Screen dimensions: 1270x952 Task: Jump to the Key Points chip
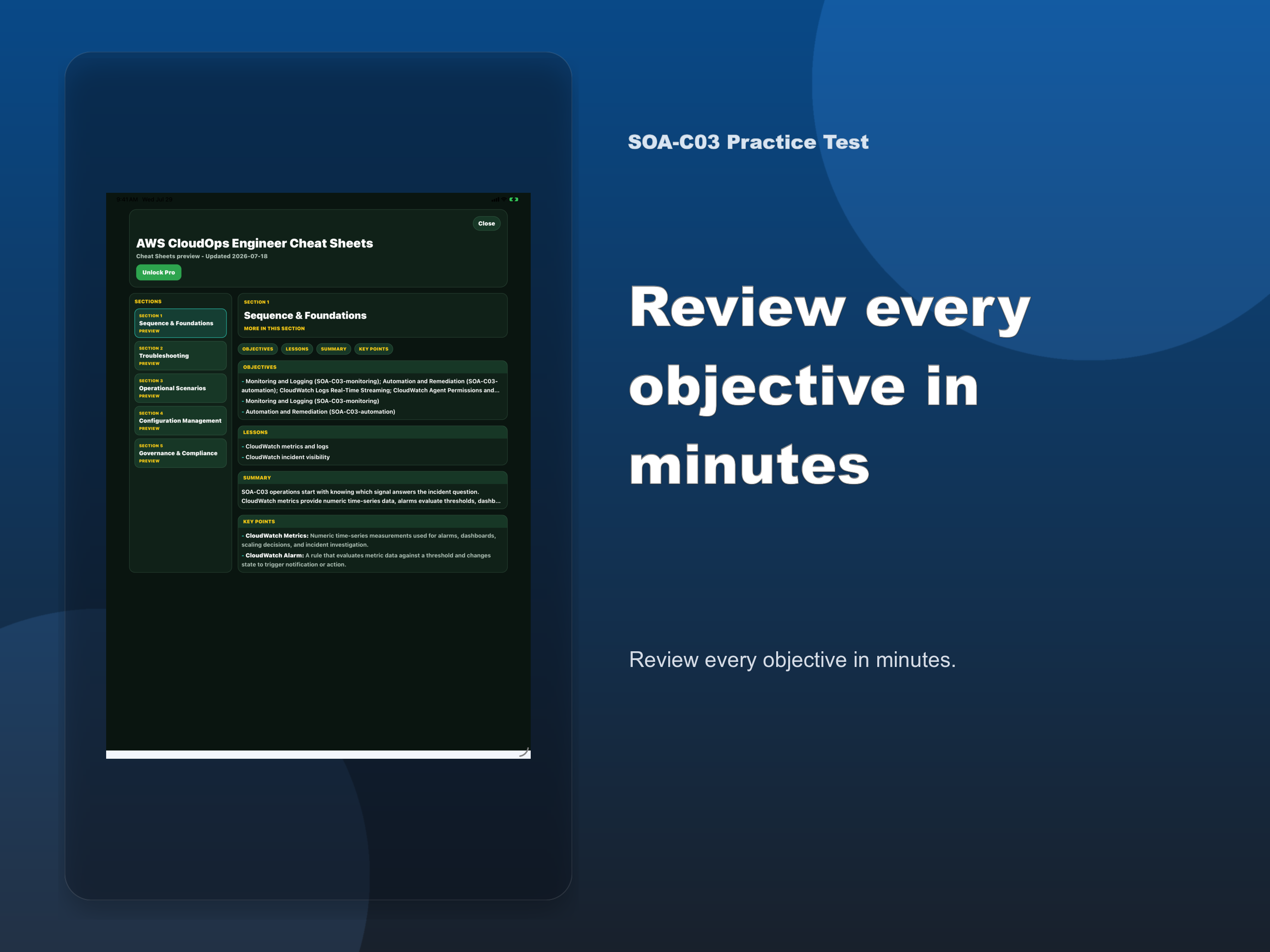[374, 349]
